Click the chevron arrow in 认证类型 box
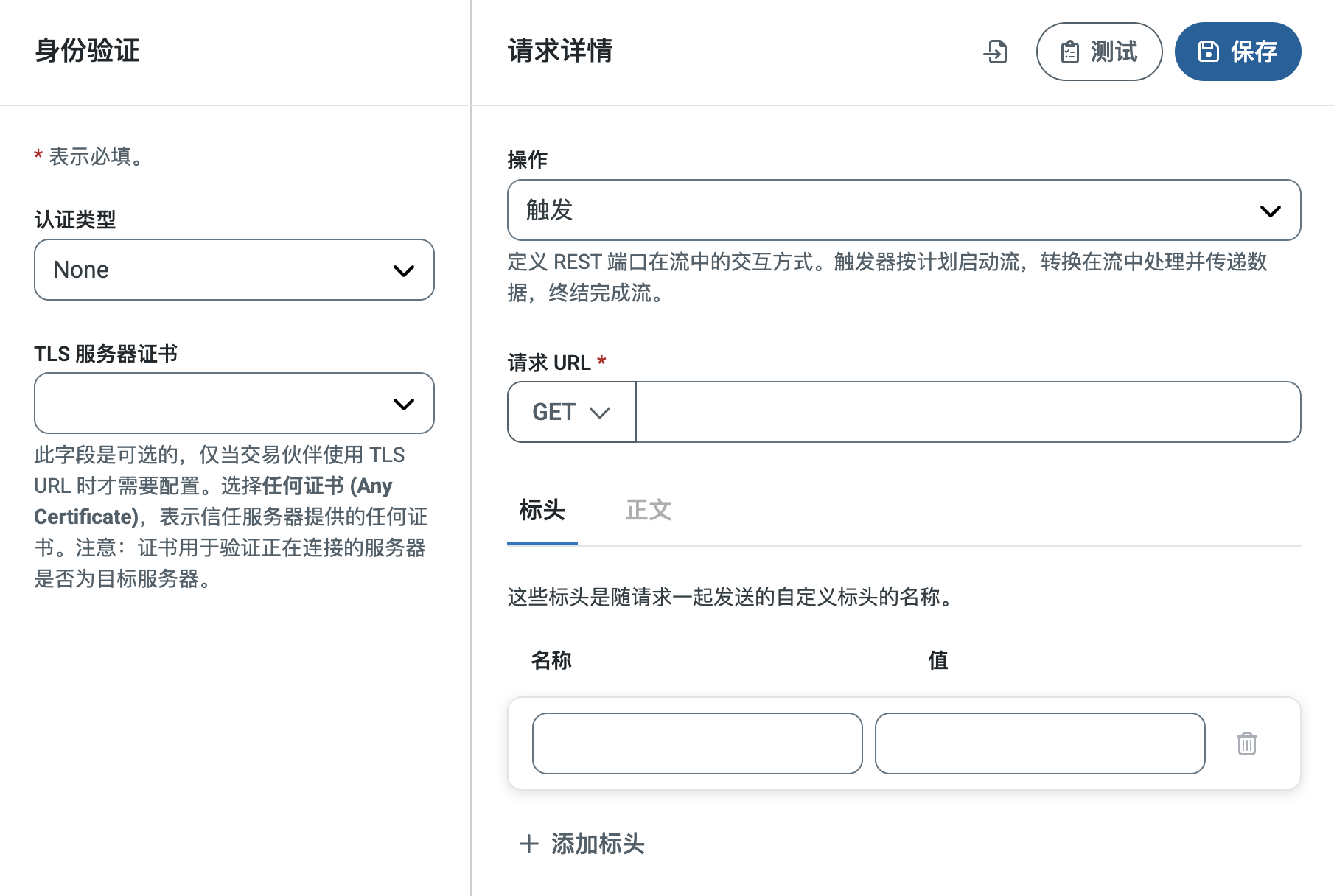The height and width of the screenshot is (896, 1334). point(403,270)
